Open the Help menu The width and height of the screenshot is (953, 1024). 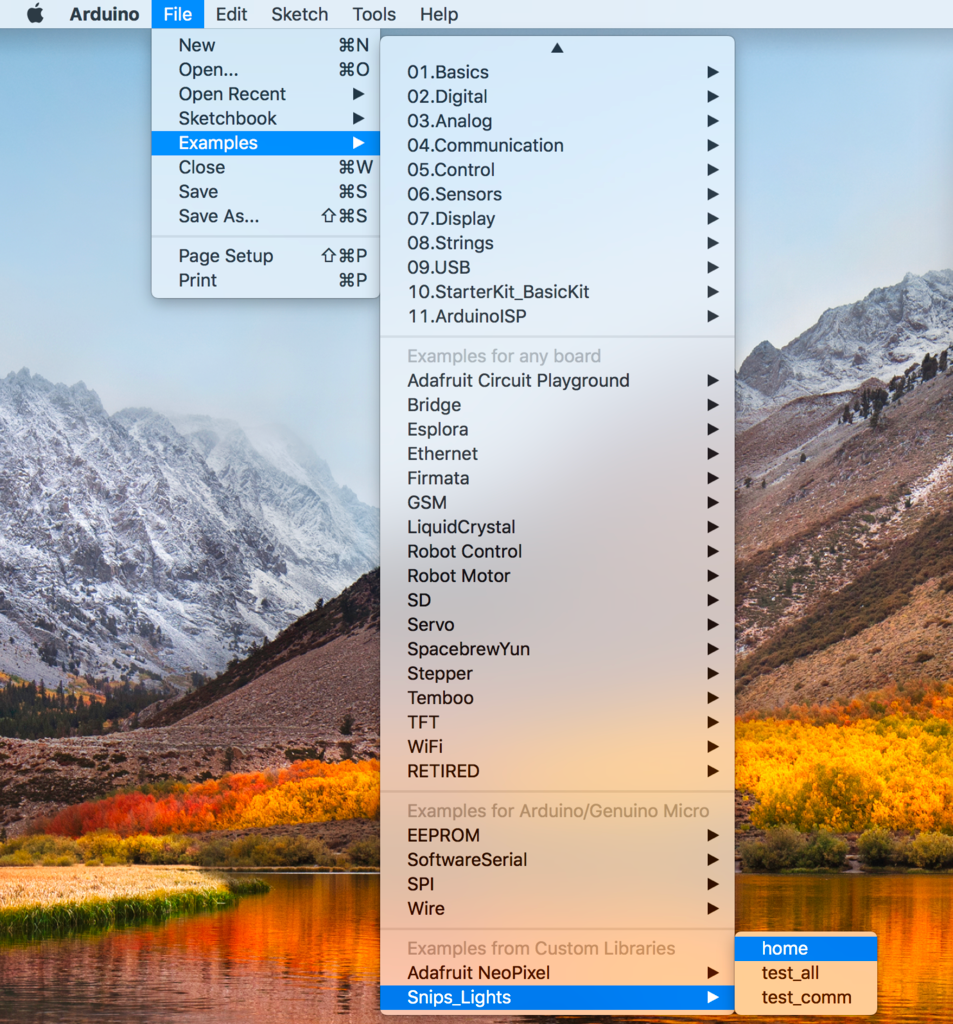(x=438, y=14)
